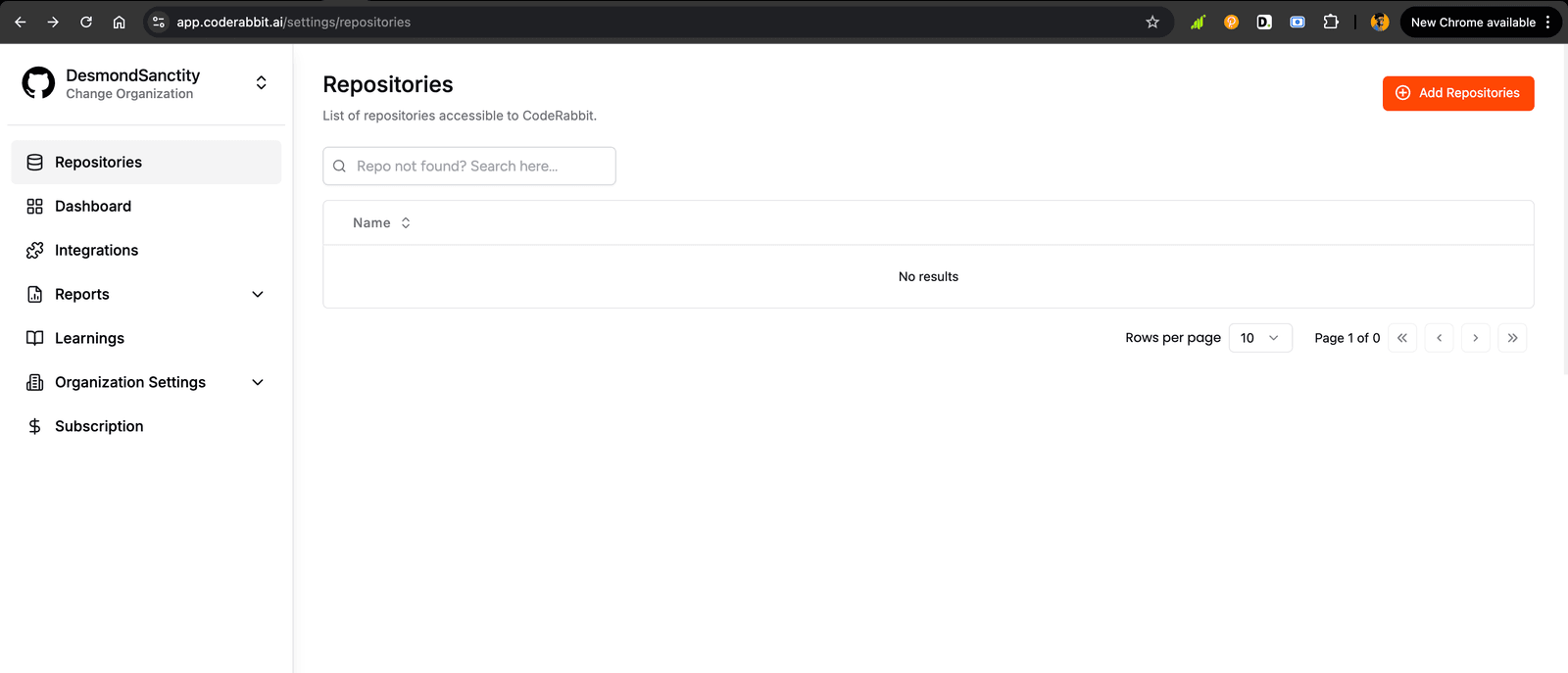Screen dimensions: 1568x673
Task: Focus the repository search field
Action: coord(480,167)
